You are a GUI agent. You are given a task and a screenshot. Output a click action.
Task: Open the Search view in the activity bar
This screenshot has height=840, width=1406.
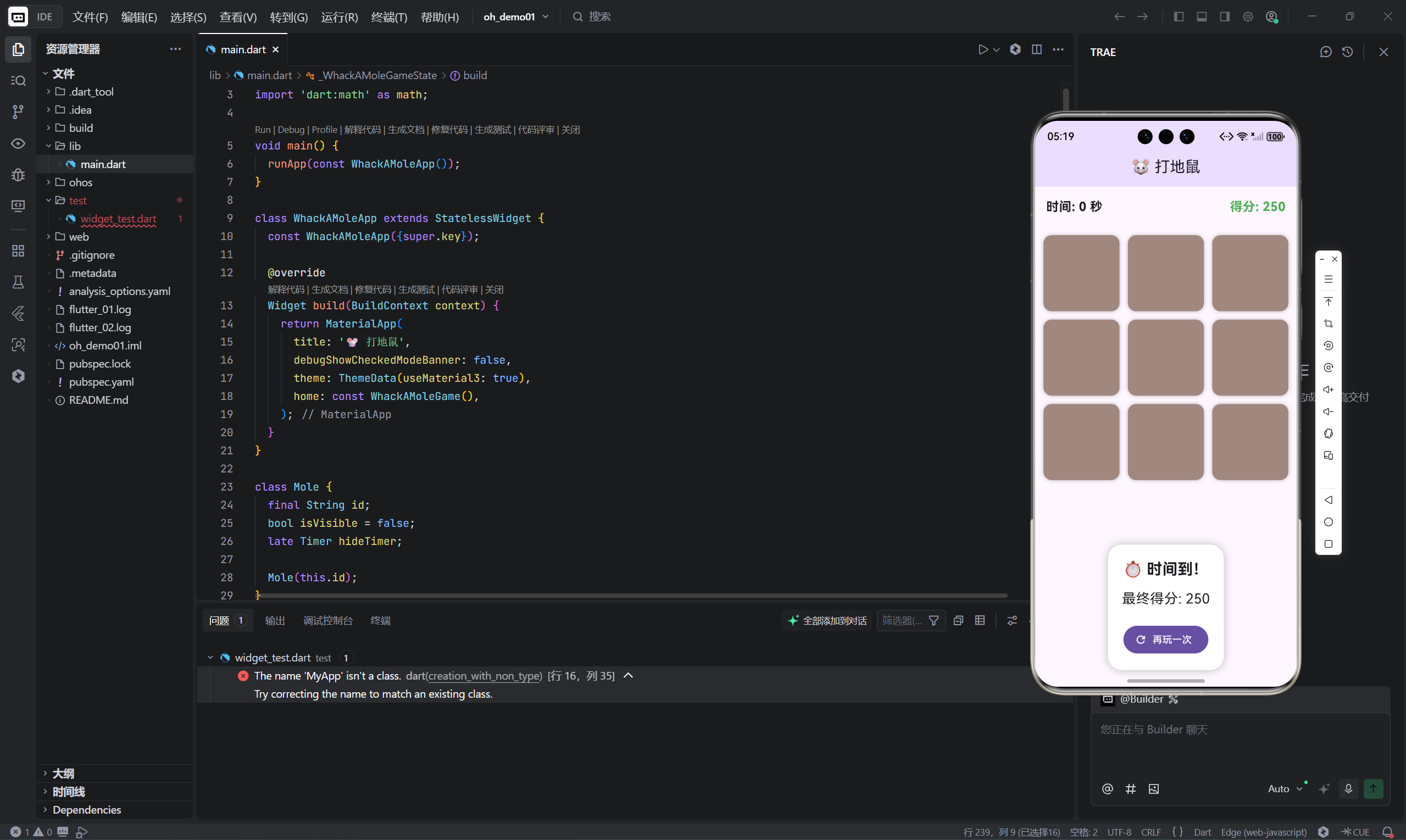tap(18, 80)
